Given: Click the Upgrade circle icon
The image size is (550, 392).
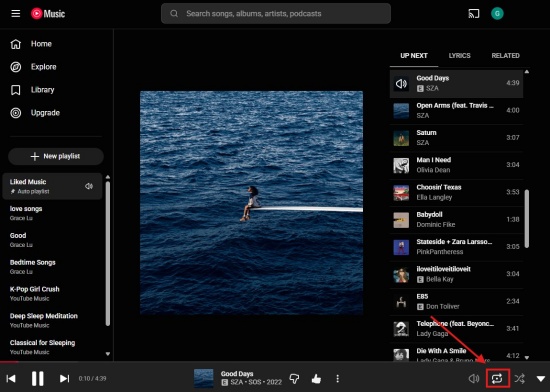Looking at the screenshot, I should click(x=15, y=113).
